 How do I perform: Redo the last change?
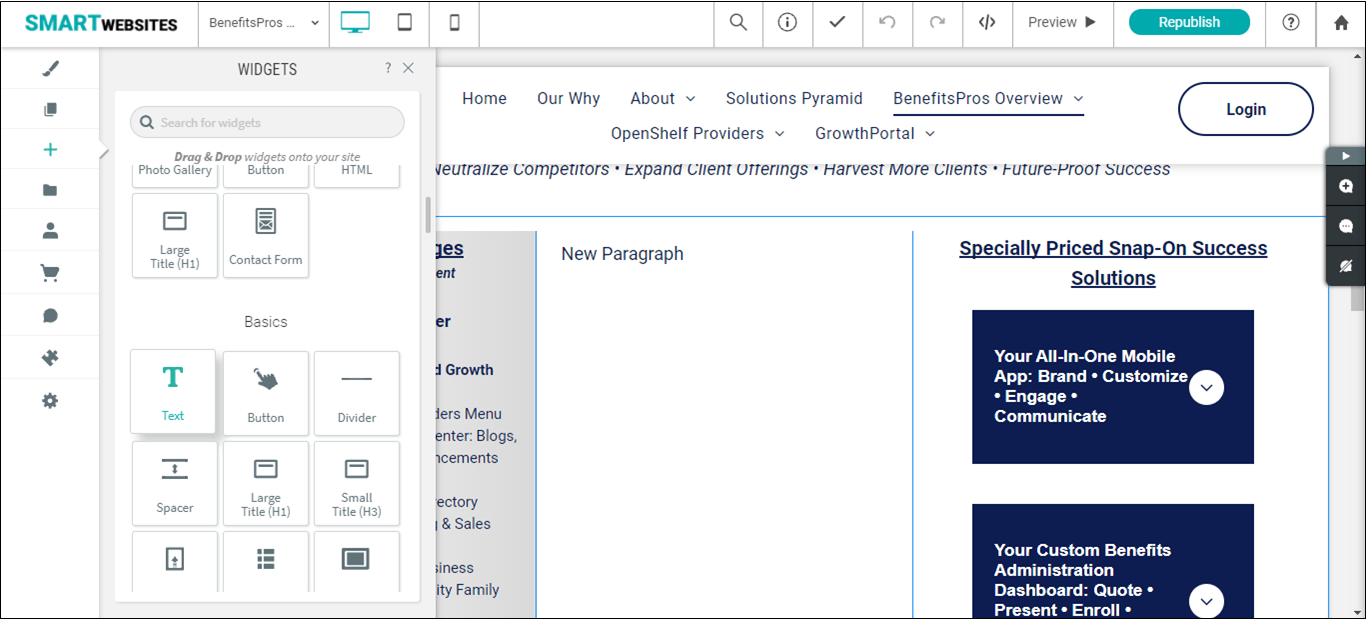pos(937,22)
